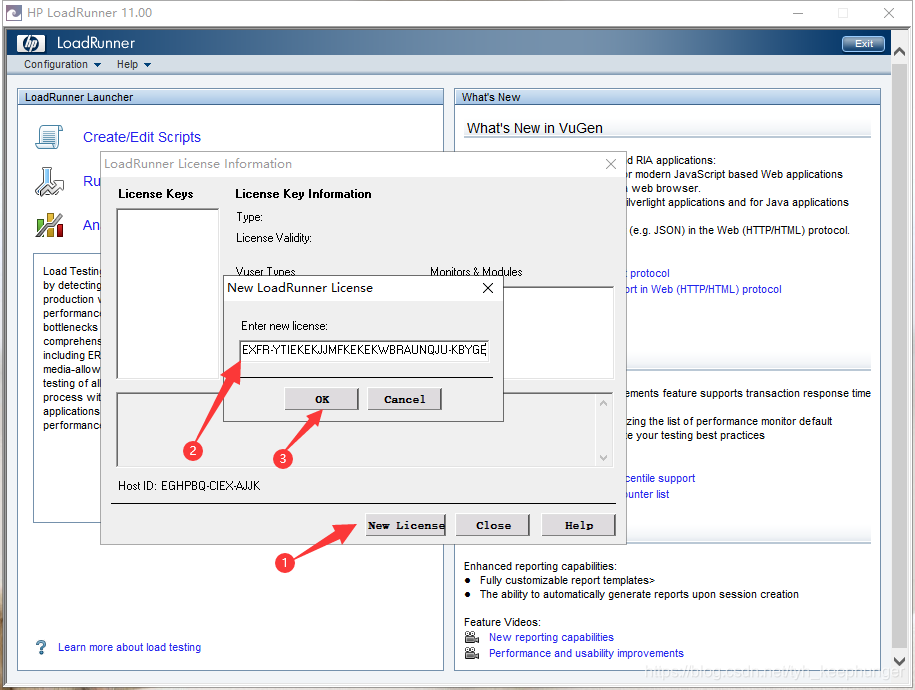Click the License Validity: label
This screenshot has width=915, height=690.
coord(274,238)
